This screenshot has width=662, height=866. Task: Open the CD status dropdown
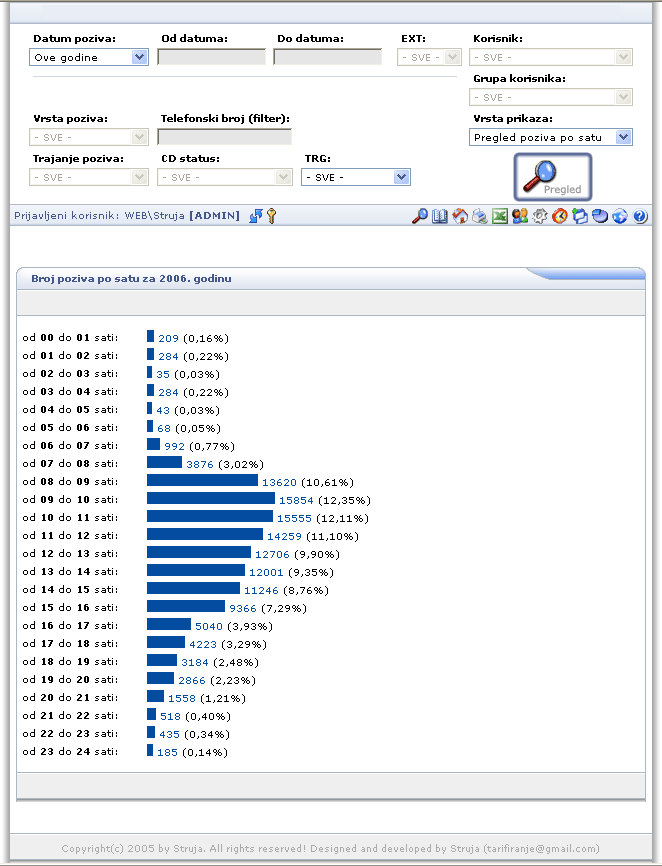tap(225, 177)
